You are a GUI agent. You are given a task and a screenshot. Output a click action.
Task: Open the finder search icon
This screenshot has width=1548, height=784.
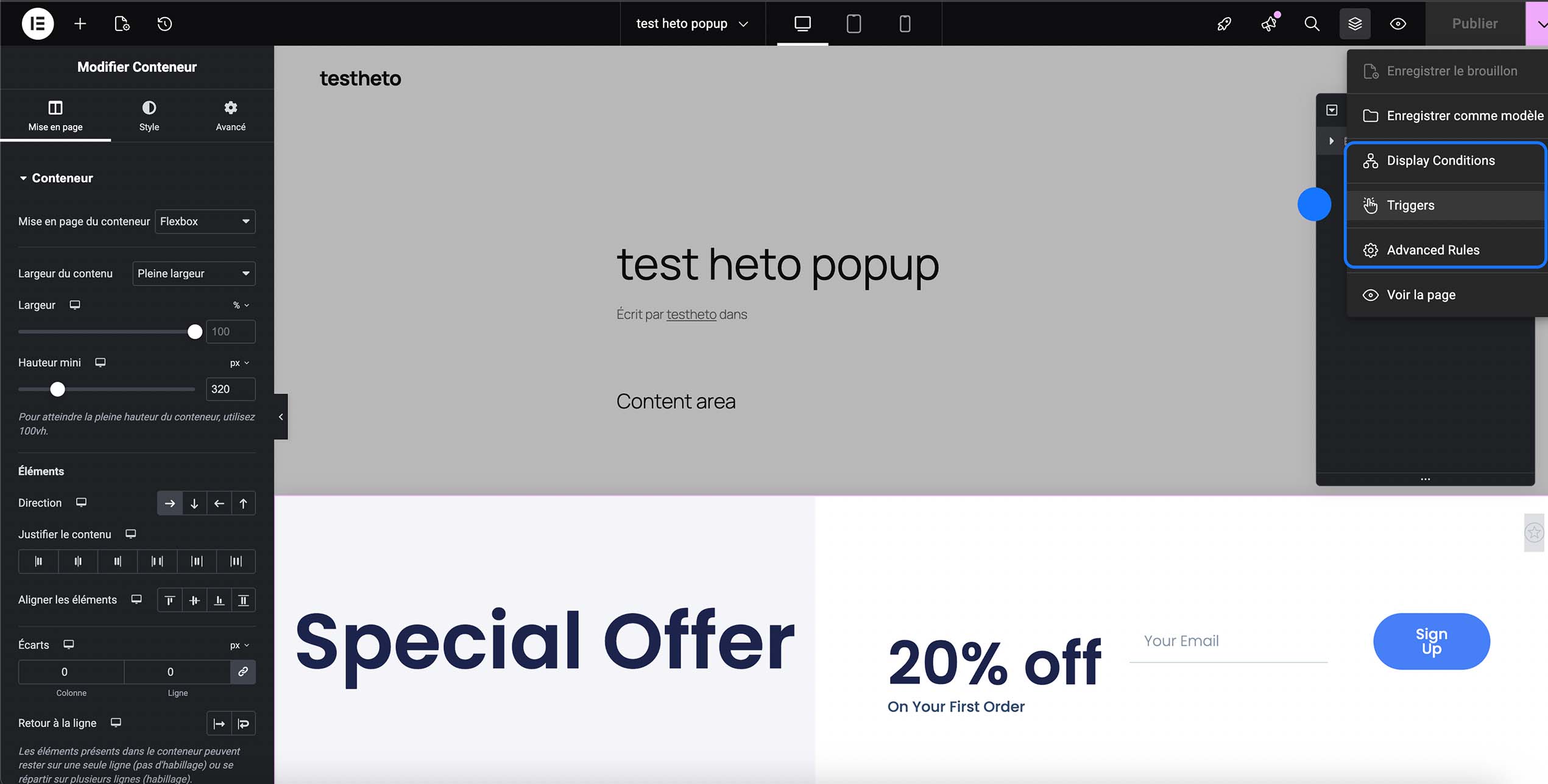pos(1312,24)
